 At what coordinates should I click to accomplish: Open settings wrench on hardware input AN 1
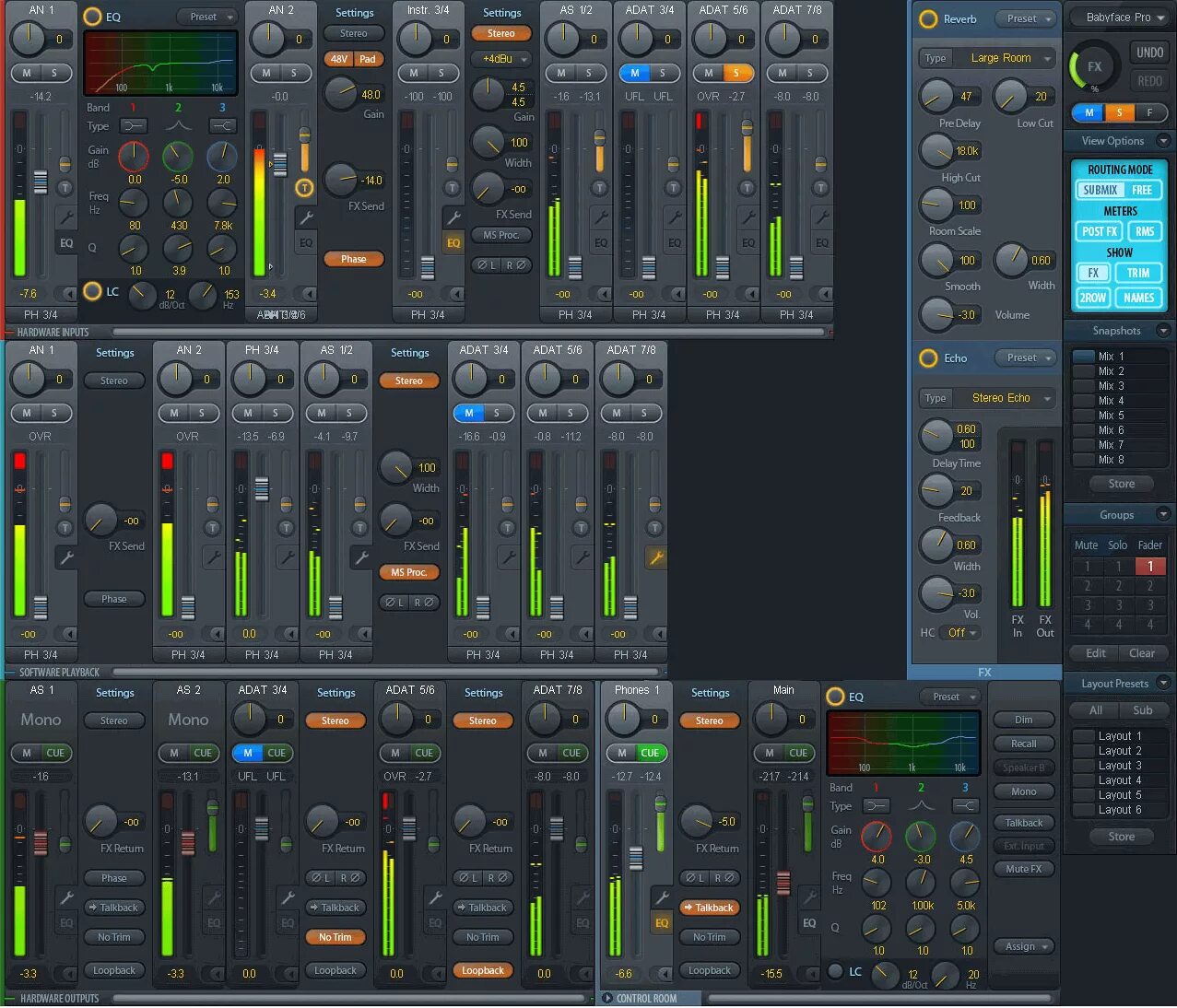pos(65,217)
